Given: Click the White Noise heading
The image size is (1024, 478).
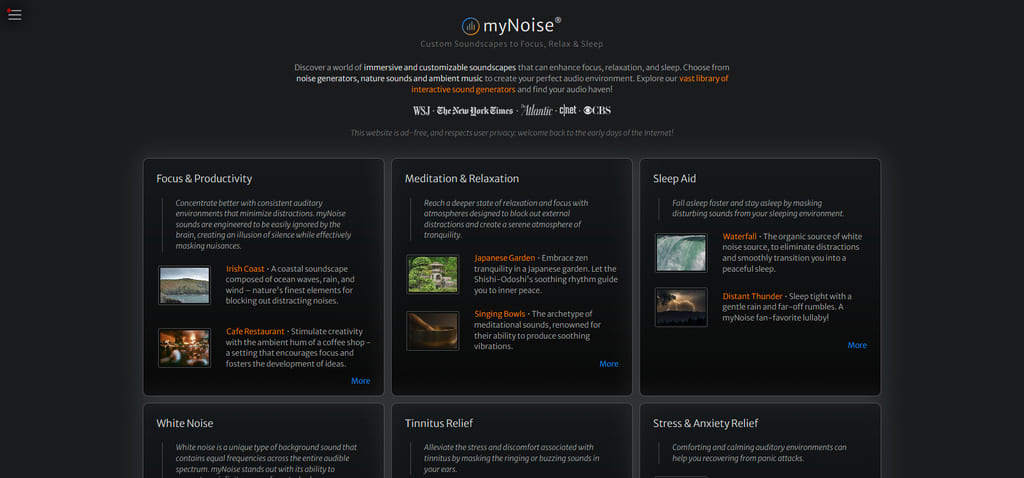Looking at the screenshot, I should click(185, 423).
